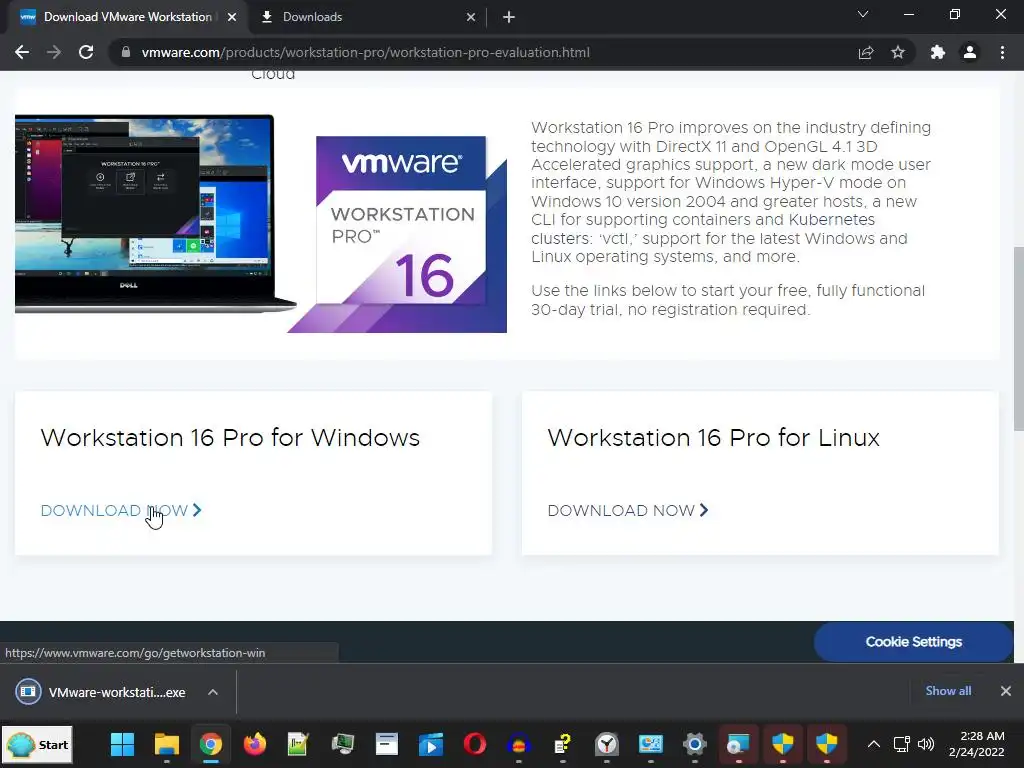Click the Dell laptop screenshot image
Screen dimensions: 1024x768
[154, 213]
